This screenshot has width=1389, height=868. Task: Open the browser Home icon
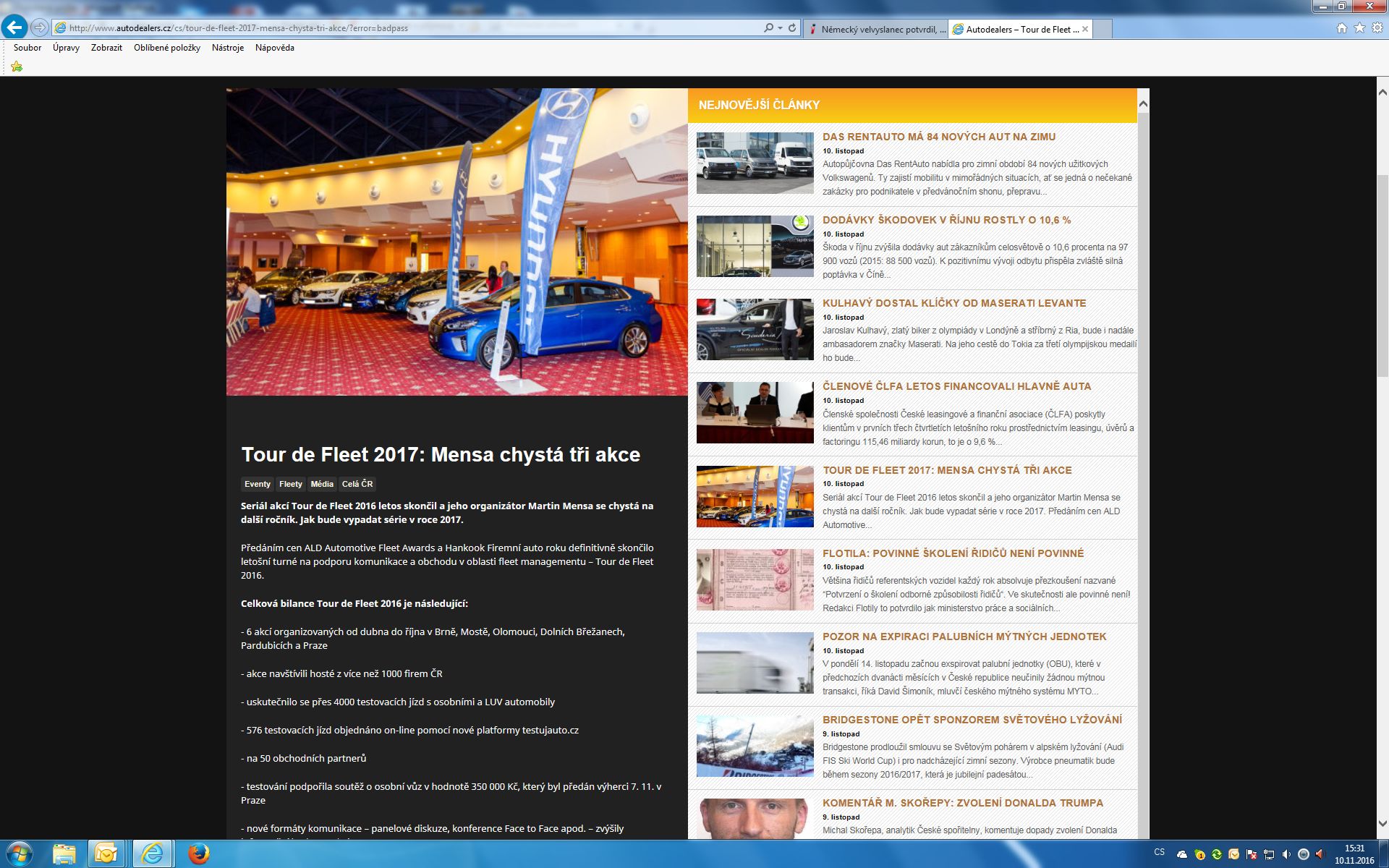tap(1341, 28)
